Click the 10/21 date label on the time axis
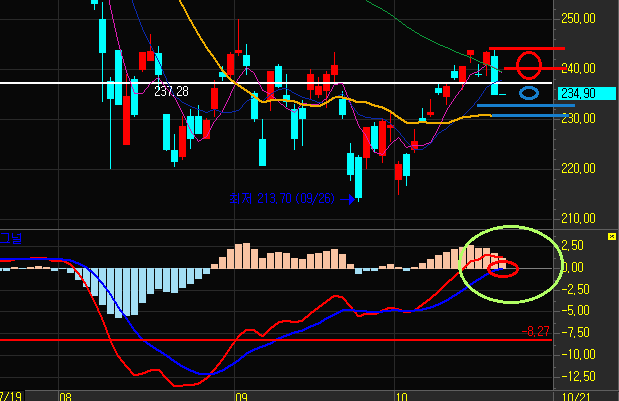Viewport: 619px width, 401px height. coord(577,395)
